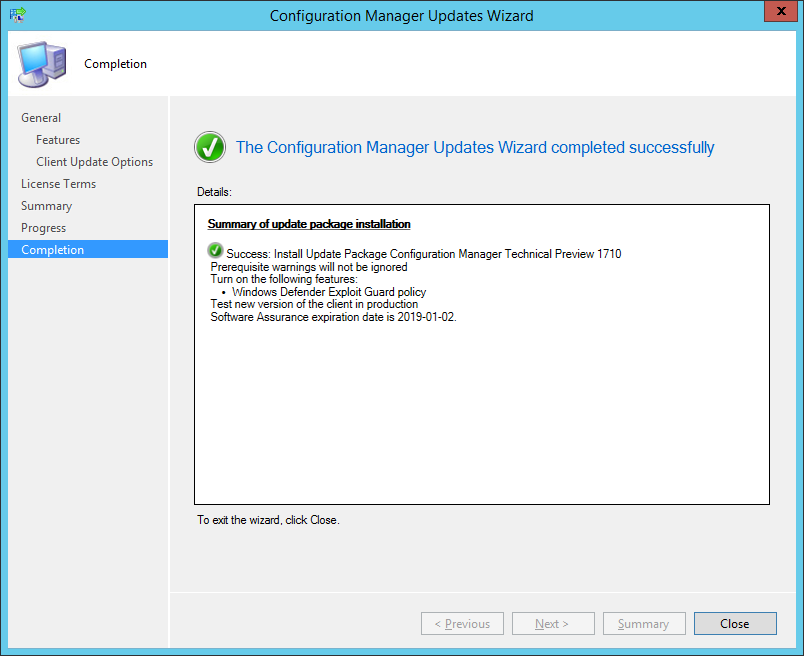Click 'Prerequisite warnings will not be ignored' text
This screenshot has width=804, height=656.
(309, 267)
